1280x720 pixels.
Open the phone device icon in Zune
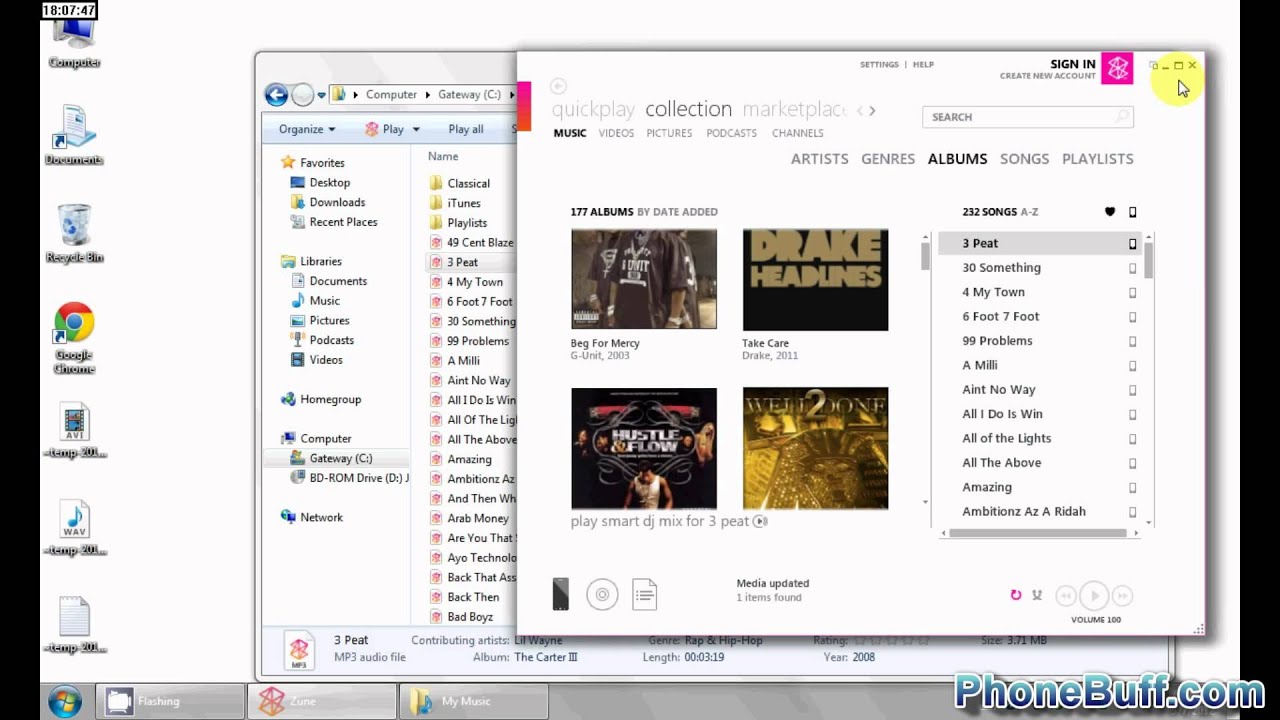click(560, 594)
